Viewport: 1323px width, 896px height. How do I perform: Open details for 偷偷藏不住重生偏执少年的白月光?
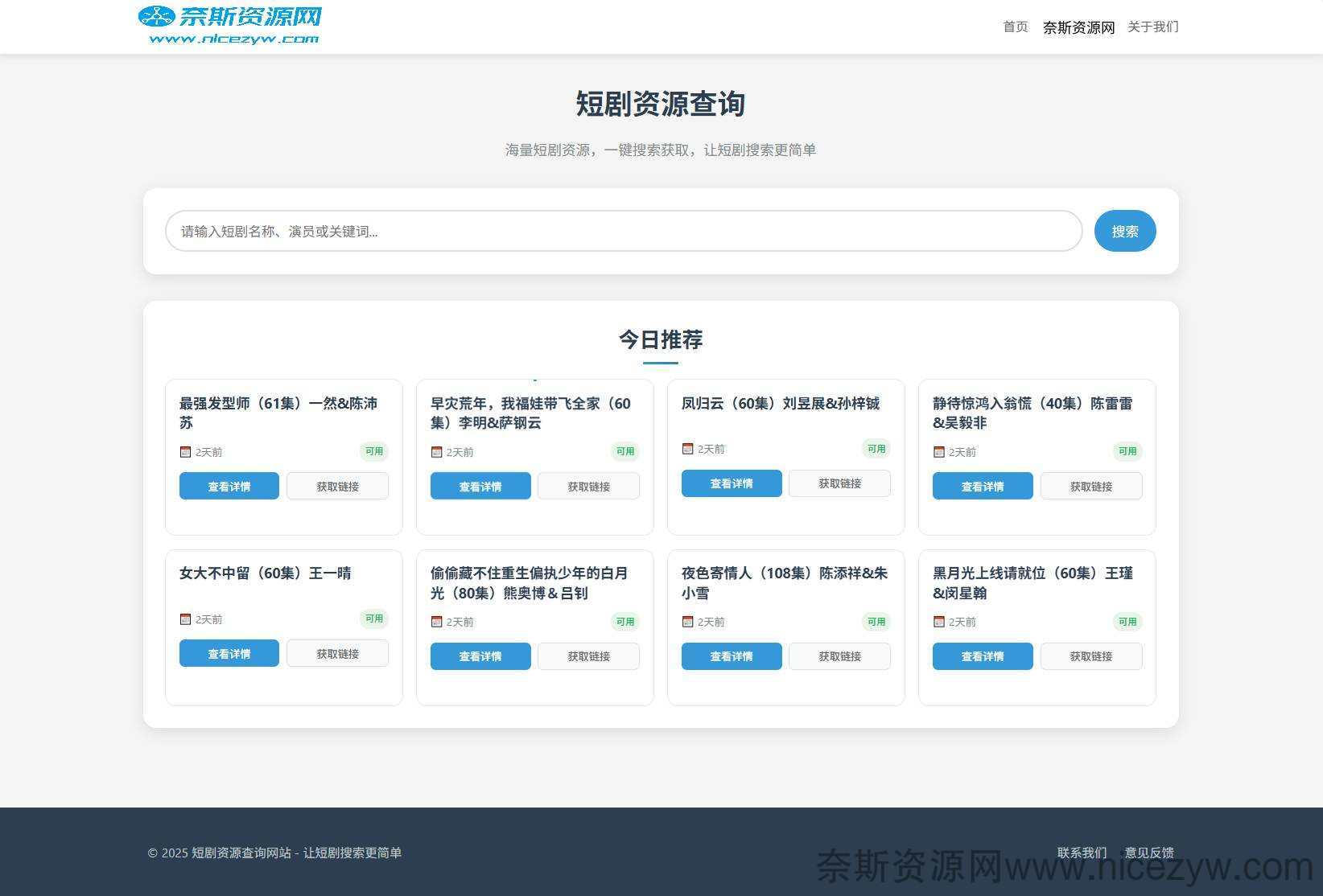point(480,656)
